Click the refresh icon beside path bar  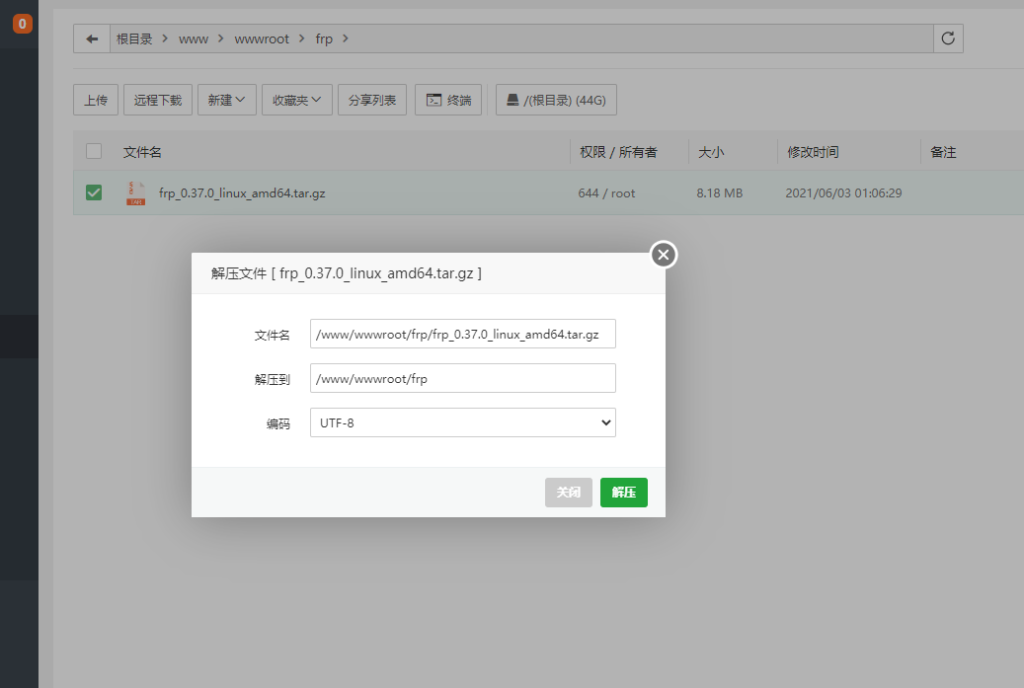(x=948, y=39)
